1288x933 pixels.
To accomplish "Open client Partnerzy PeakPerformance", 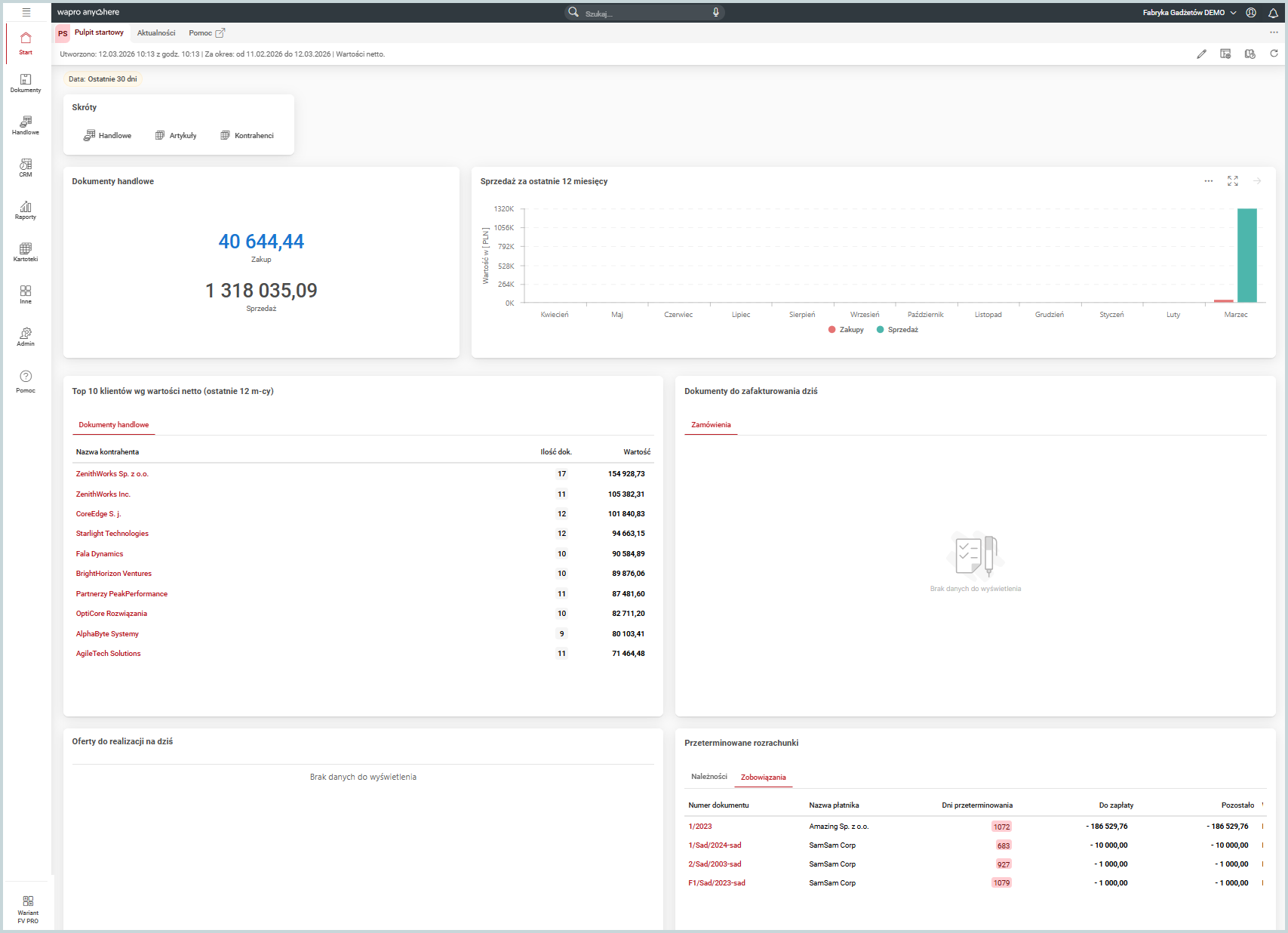I will coord(121,594).
